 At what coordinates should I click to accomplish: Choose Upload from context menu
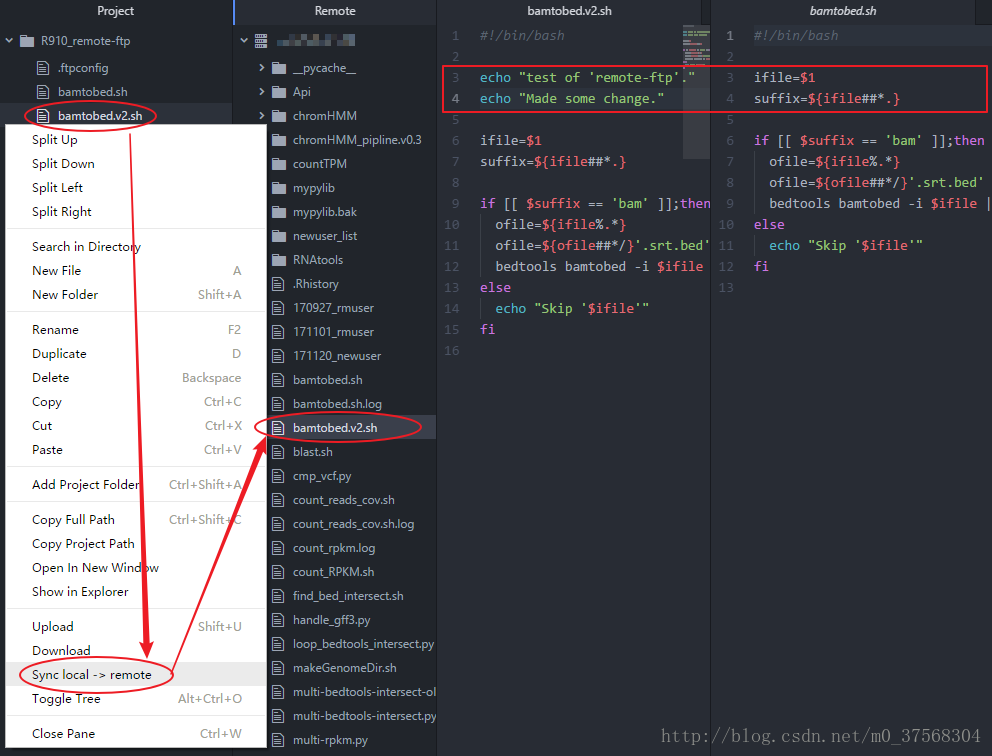click(136, 626)
